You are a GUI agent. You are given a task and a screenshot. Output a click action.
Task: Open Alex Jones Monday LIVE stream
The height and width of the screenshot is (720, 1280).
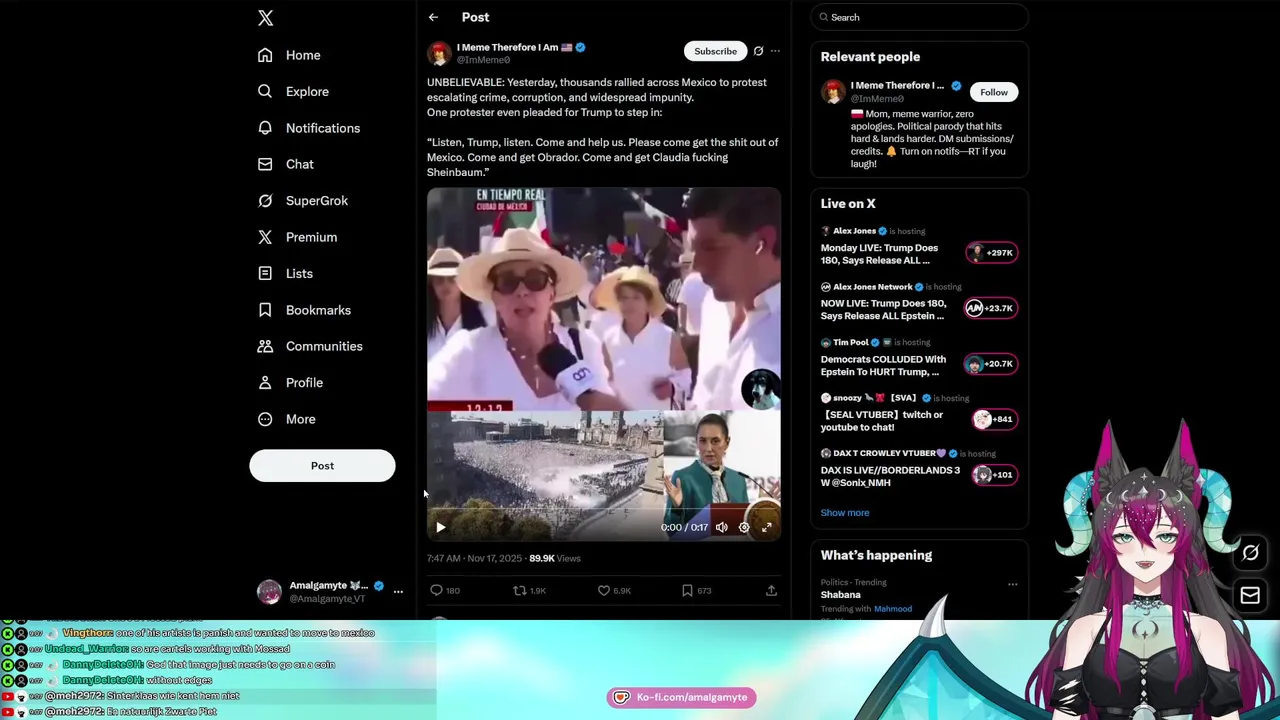tap(879, 254)
